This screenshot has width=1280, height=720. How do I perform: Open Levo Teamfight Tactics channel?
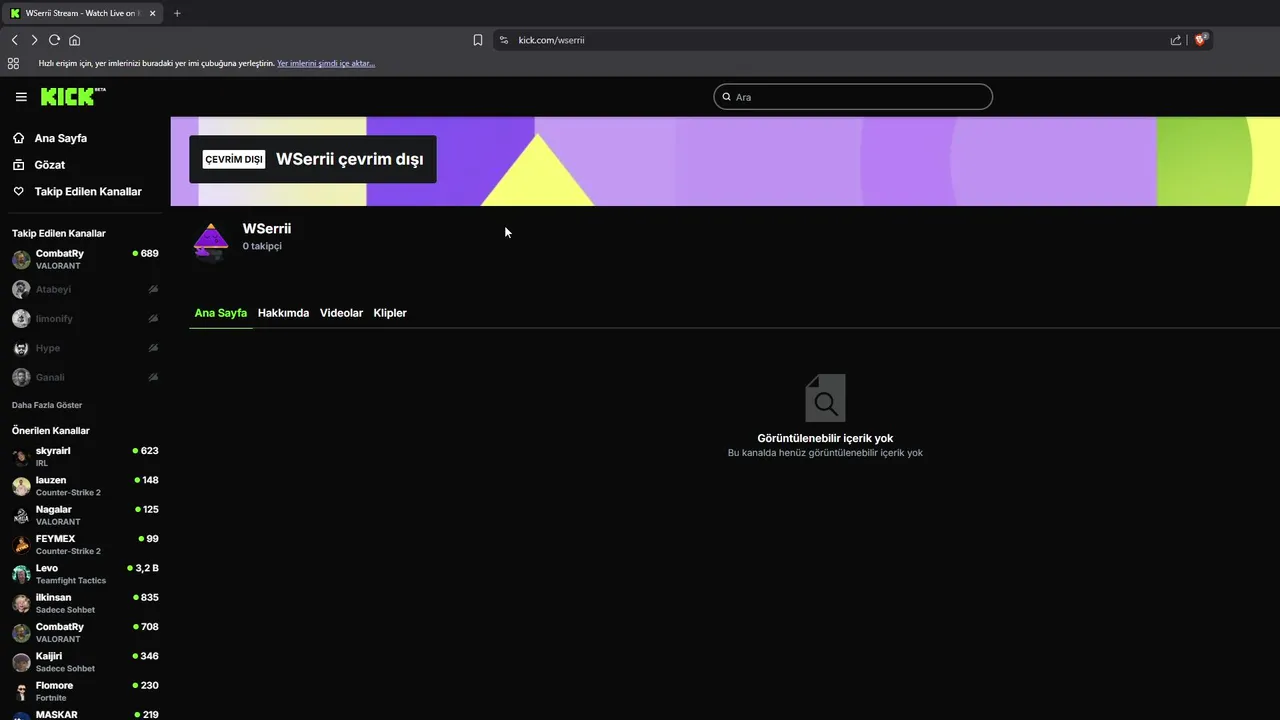click(85, 574)
